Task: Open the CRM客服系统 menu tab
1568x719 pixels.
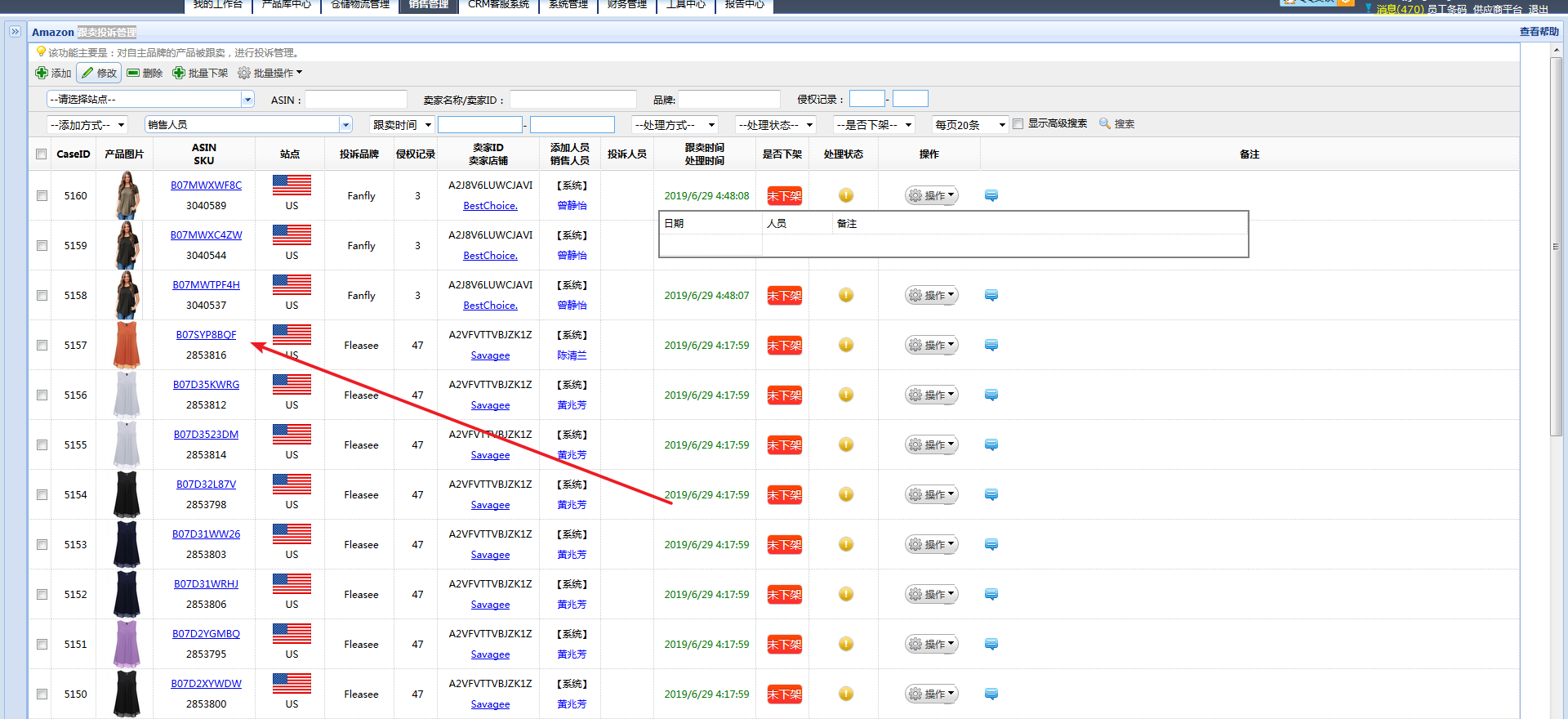Action: pyautogui.click(x=498, y=5)
